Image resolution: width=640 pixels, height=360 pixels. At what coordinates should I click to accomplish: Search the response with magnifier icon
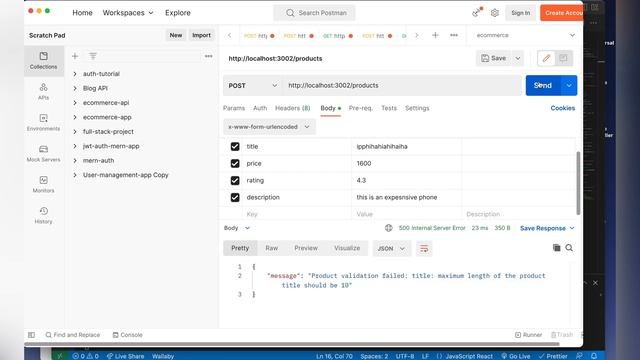(569, 248)
